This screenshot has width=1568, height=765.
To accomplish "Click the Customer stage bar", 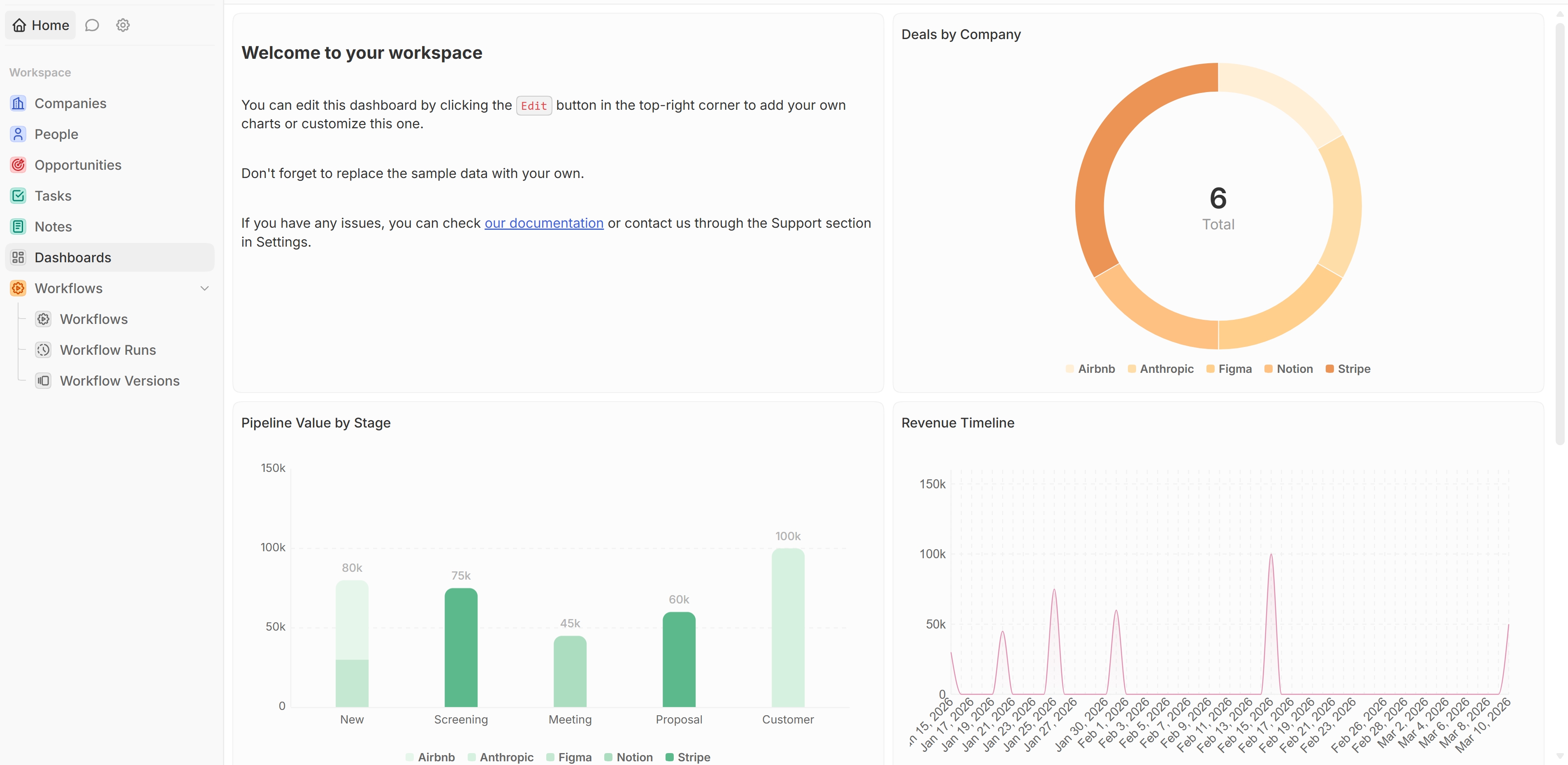I will click(x=788, y=628).
